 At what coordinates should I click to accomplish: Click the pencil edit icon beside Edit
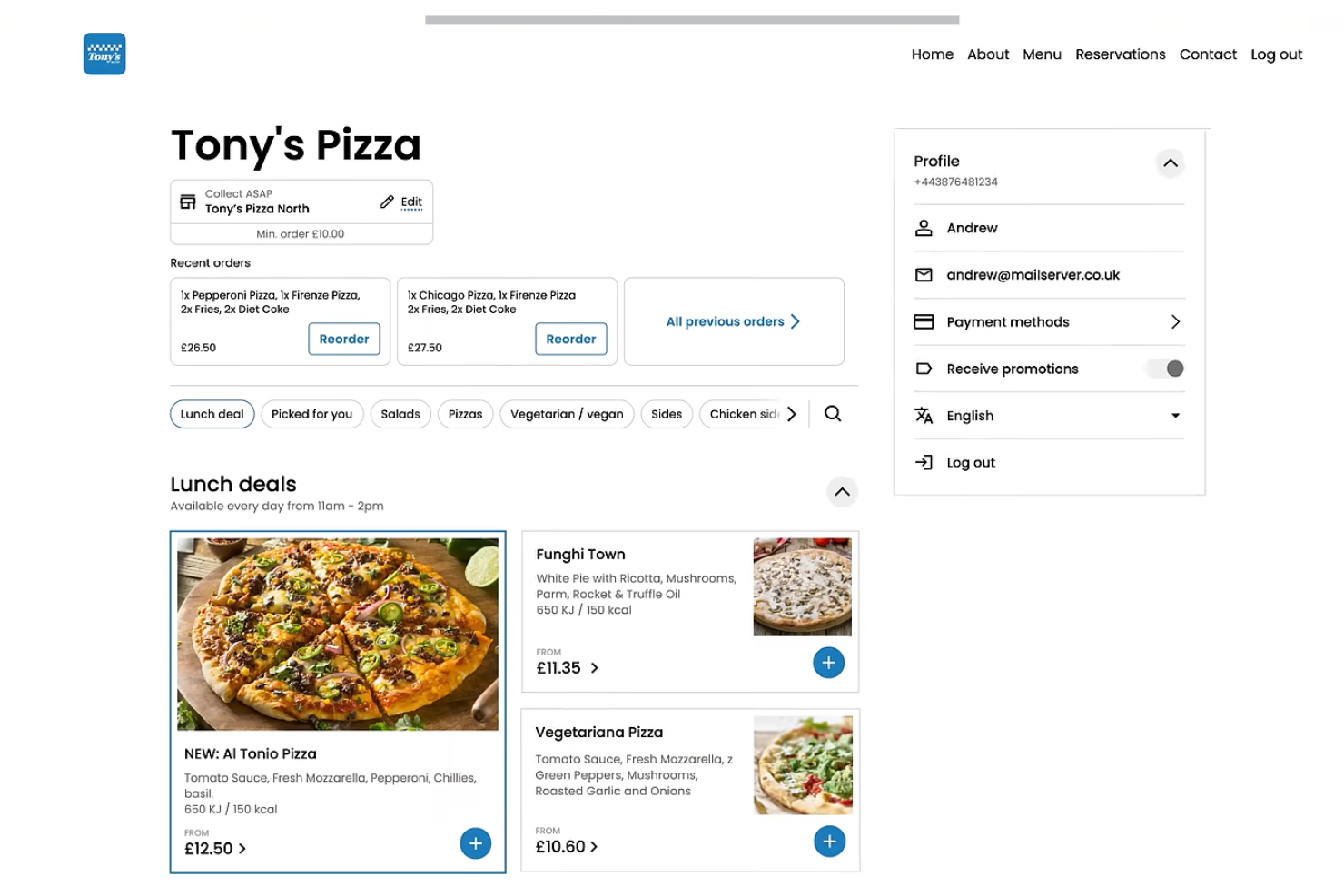point(387,202)
